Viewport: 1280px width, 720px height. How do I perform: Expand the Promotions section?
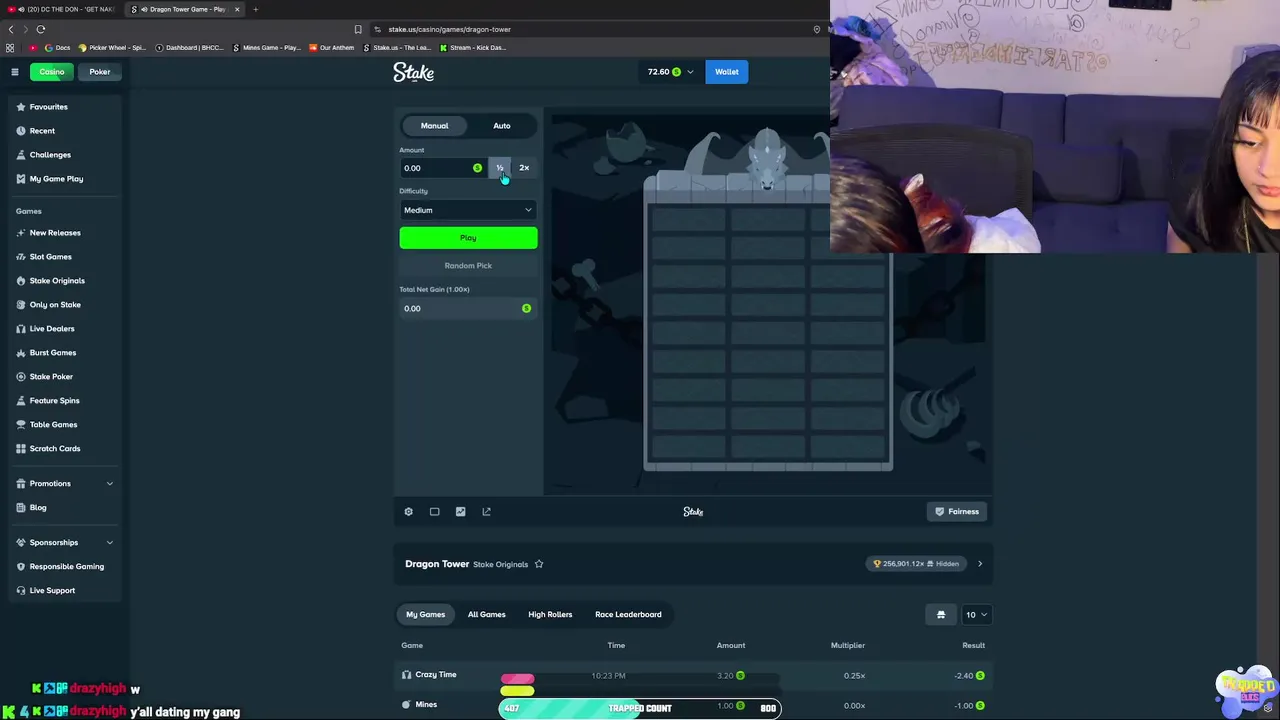point(64,484)
